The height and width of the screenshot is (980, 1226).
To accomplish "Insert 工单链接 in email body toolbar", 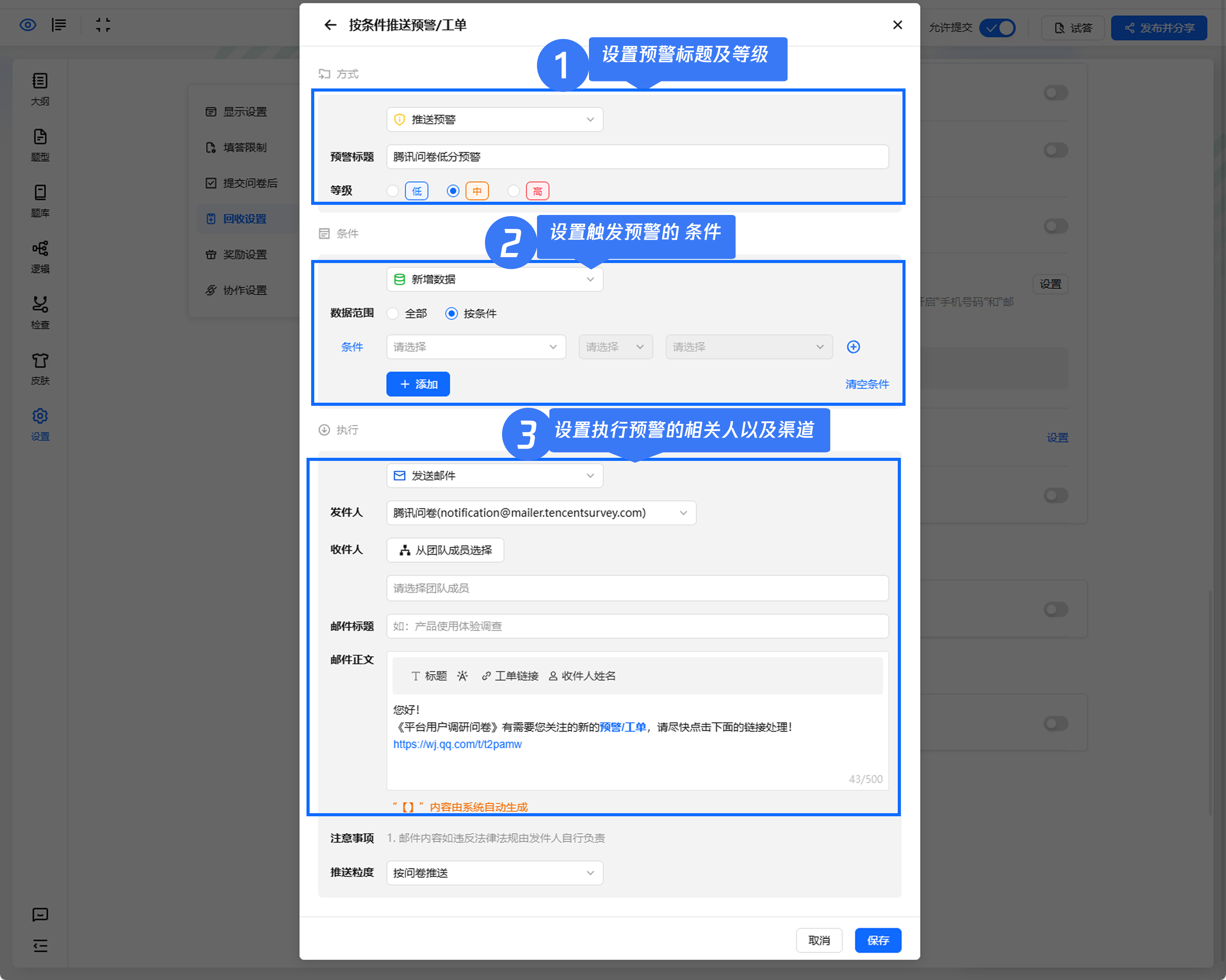I will point(510,676).
